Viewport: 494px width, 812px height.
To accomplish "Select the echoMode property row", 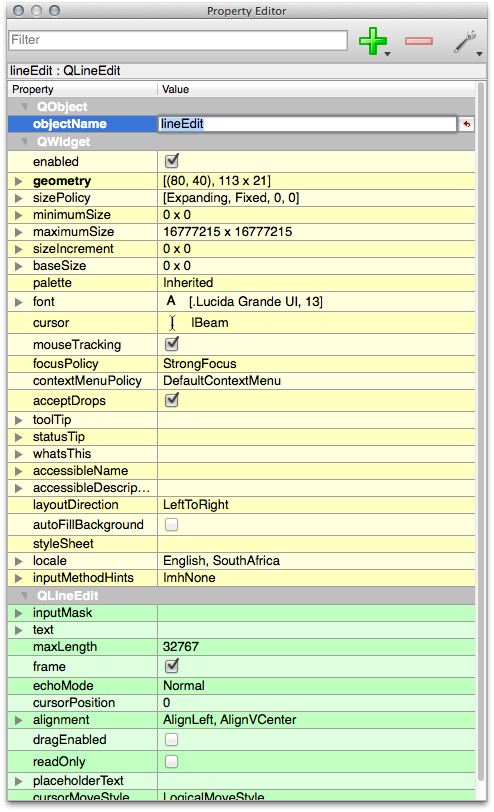I will (241, 686).
